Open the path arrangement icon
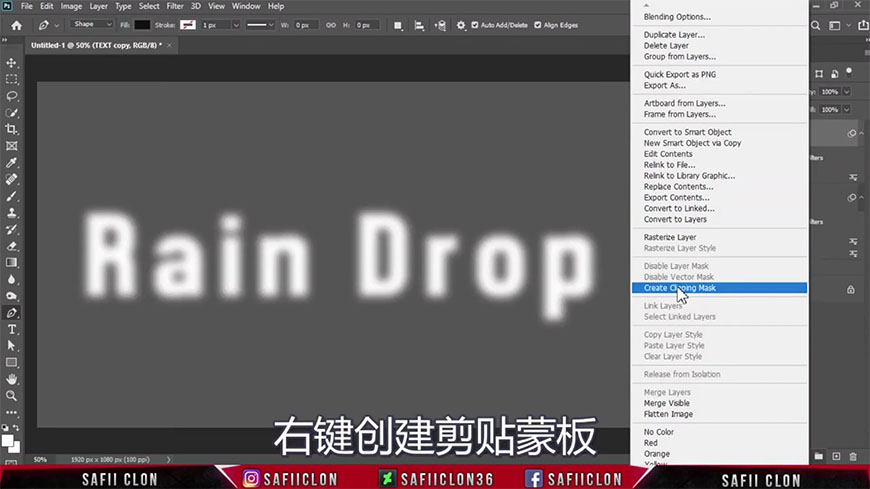Viewport: 870px width, 489px height. tap(440, 26)
